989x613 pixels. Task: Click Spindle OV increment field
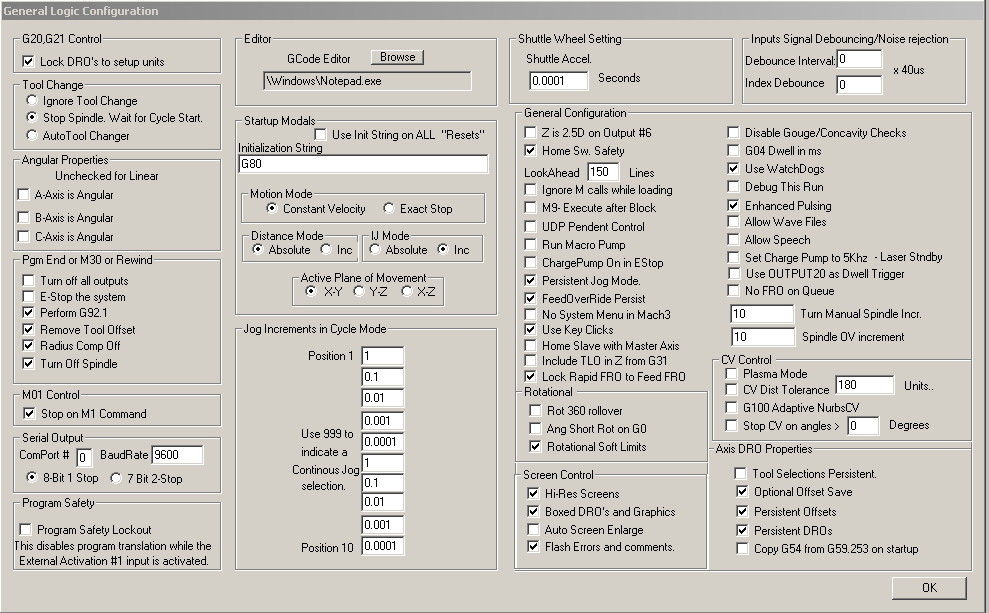pyautogui.click(x=763, y=337)
